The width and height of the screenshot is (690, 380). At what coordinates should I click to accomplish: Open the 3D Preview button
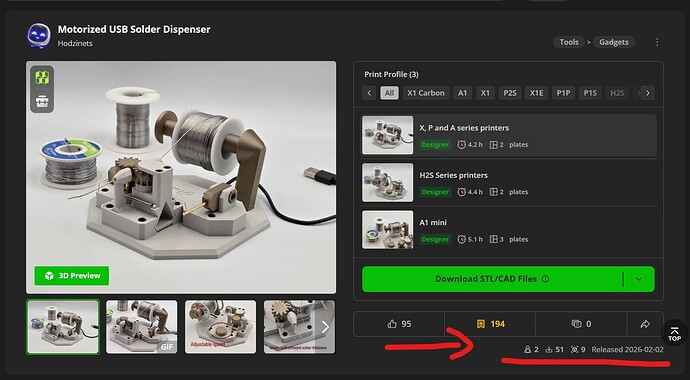(x=72, y=276)
